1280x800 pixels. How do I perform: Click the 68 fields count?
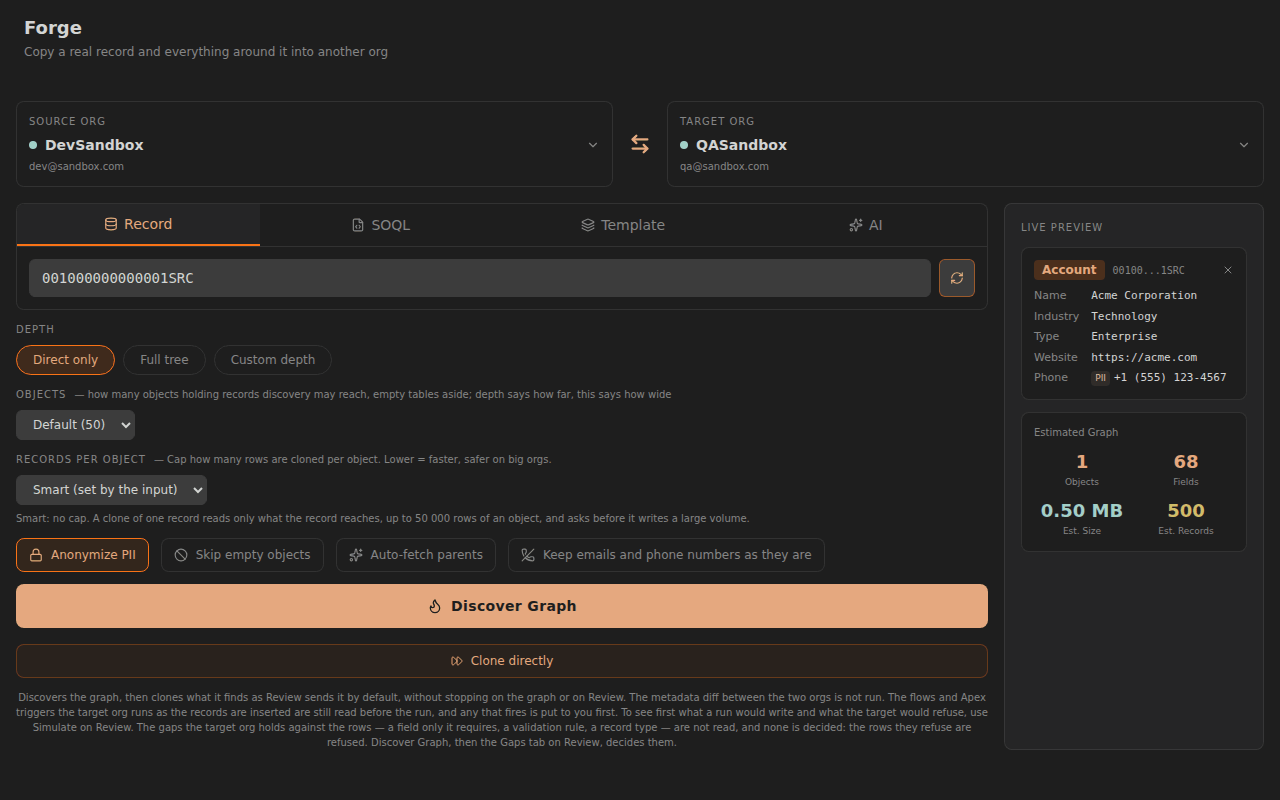coord(1186,462)
